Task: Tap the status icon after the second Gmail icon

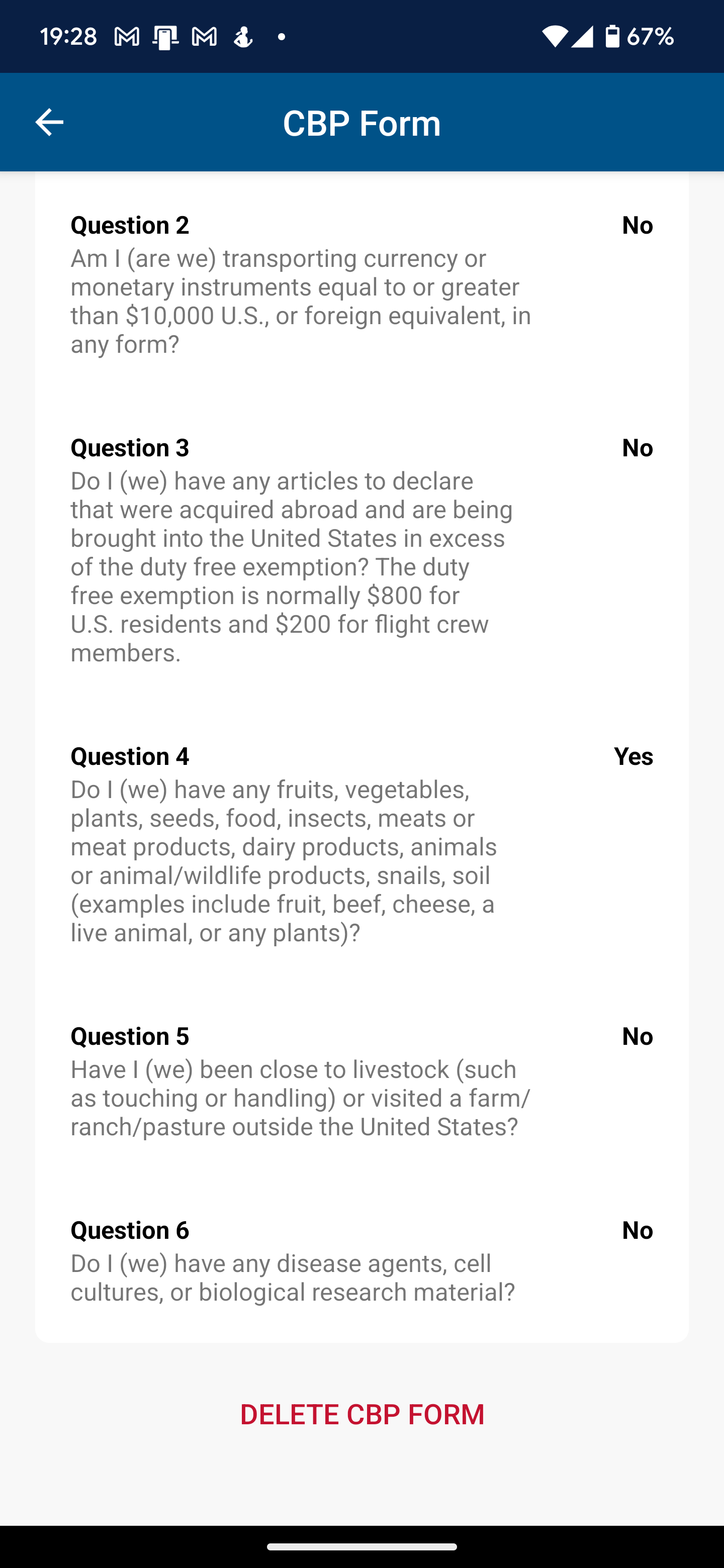Action: point(243,37)
